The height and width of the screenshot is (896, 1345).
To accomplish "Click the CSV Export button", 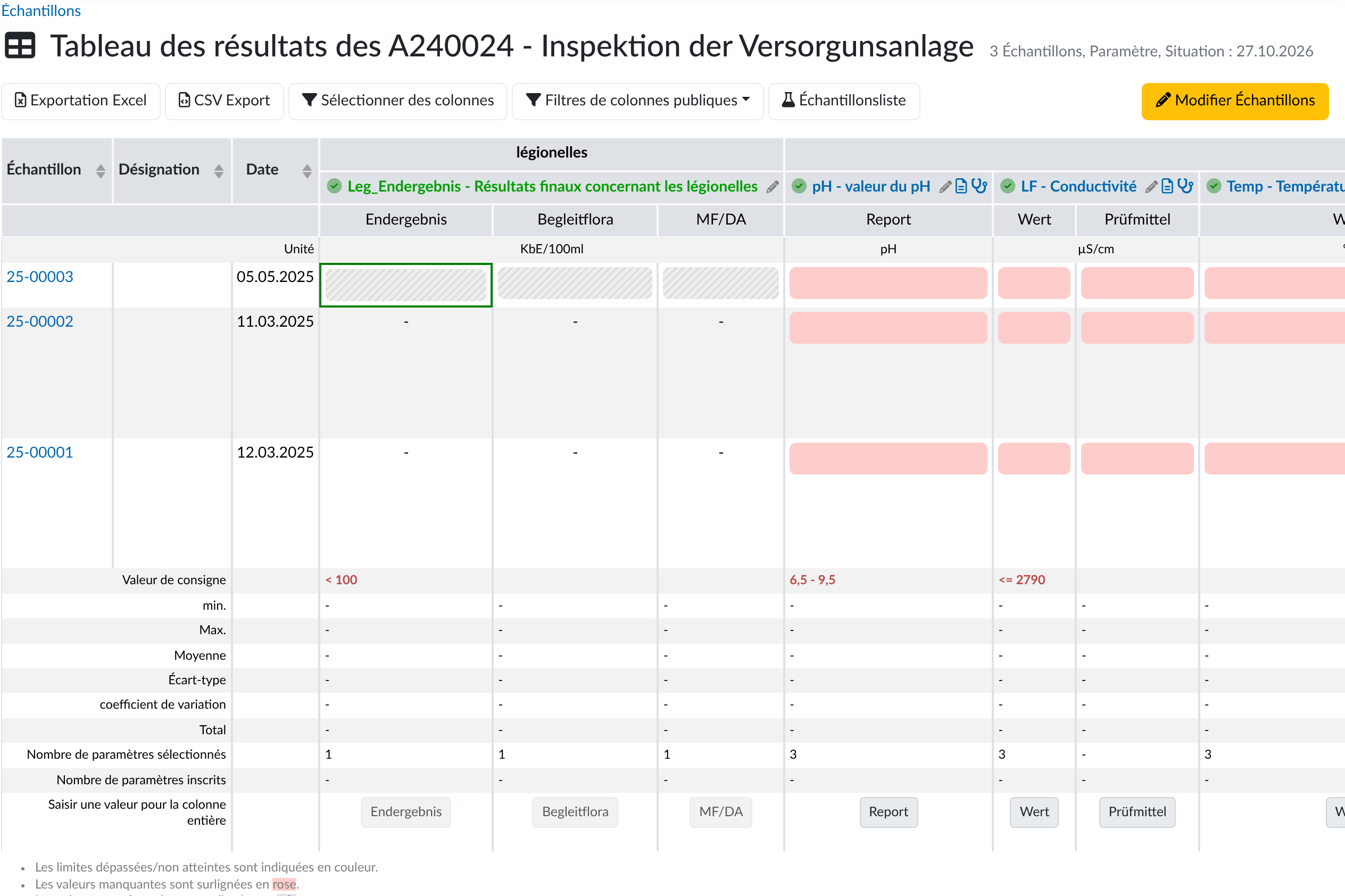I will coord(225,101).
